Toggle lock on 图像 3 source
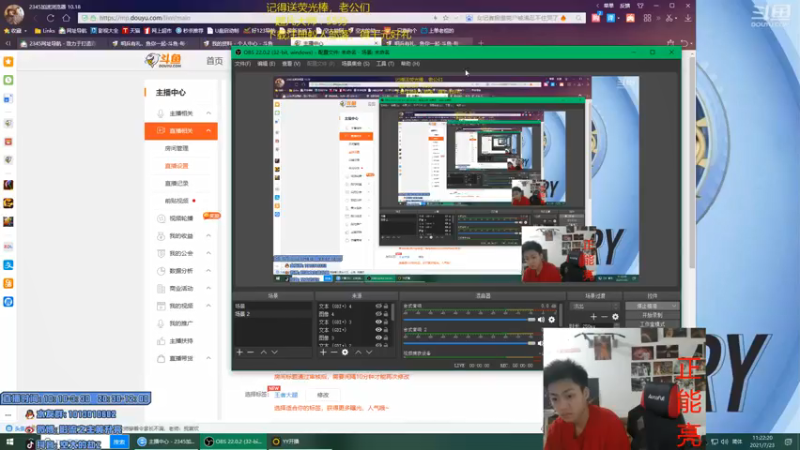The image size is (800, 450). (x=386, y=338)
